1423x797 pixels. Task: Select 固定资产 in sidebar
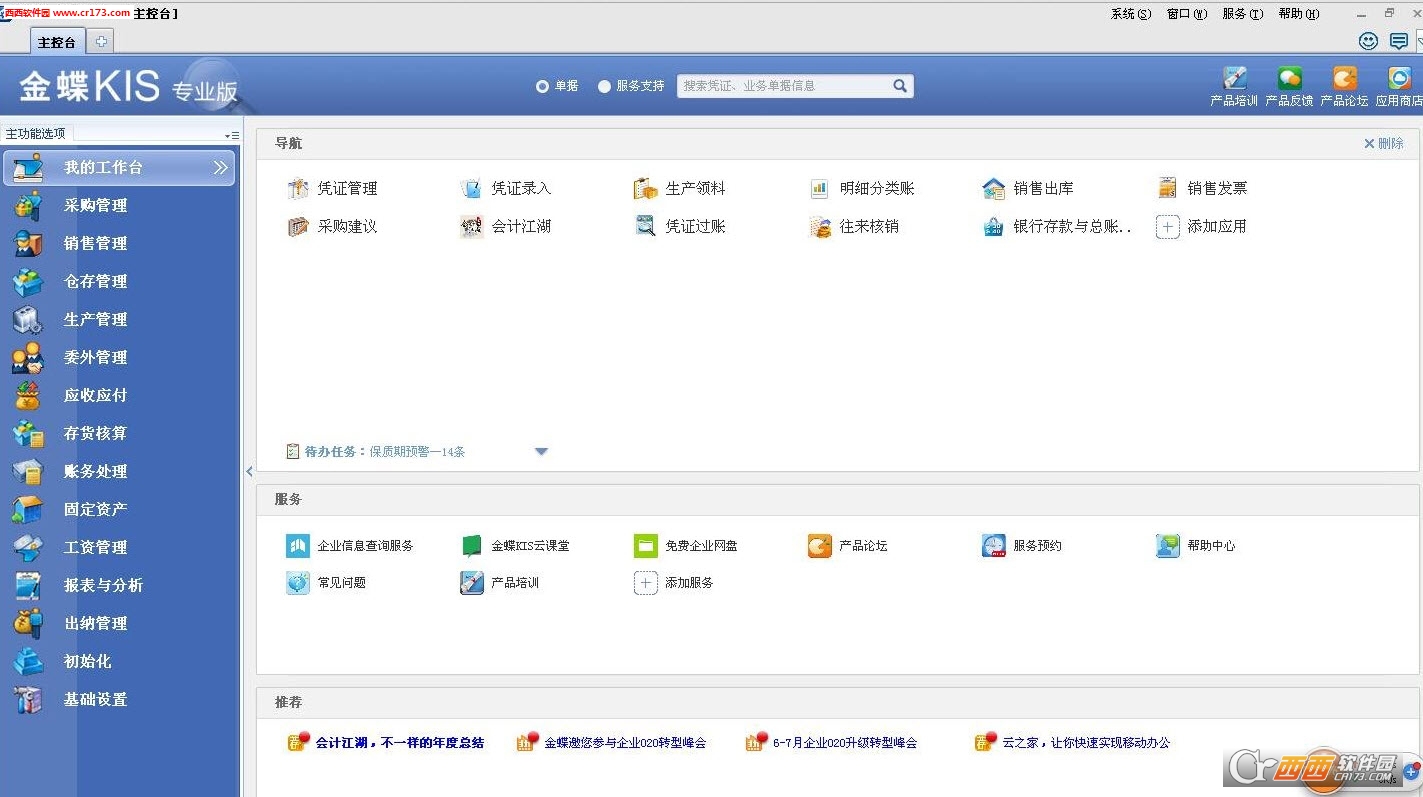point(120,509)
